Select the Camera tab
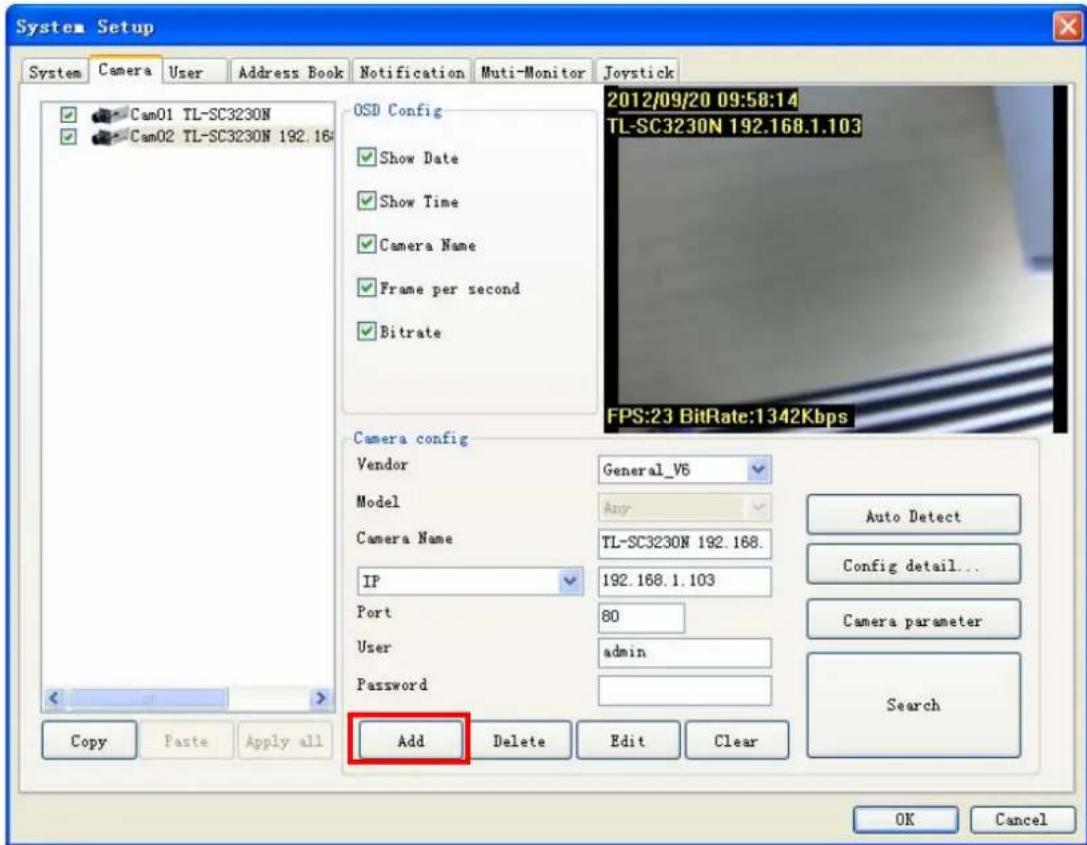The image size is (1087, 845). coord(125,70)
